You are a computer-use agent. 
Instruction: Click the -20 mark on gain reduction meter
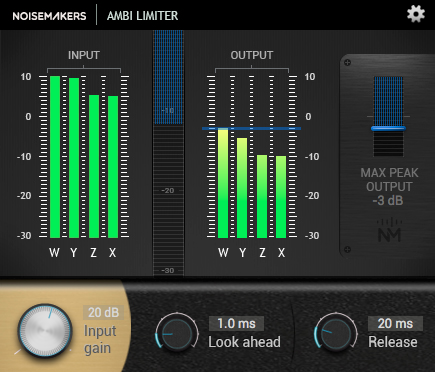click(x=168, y=191)
